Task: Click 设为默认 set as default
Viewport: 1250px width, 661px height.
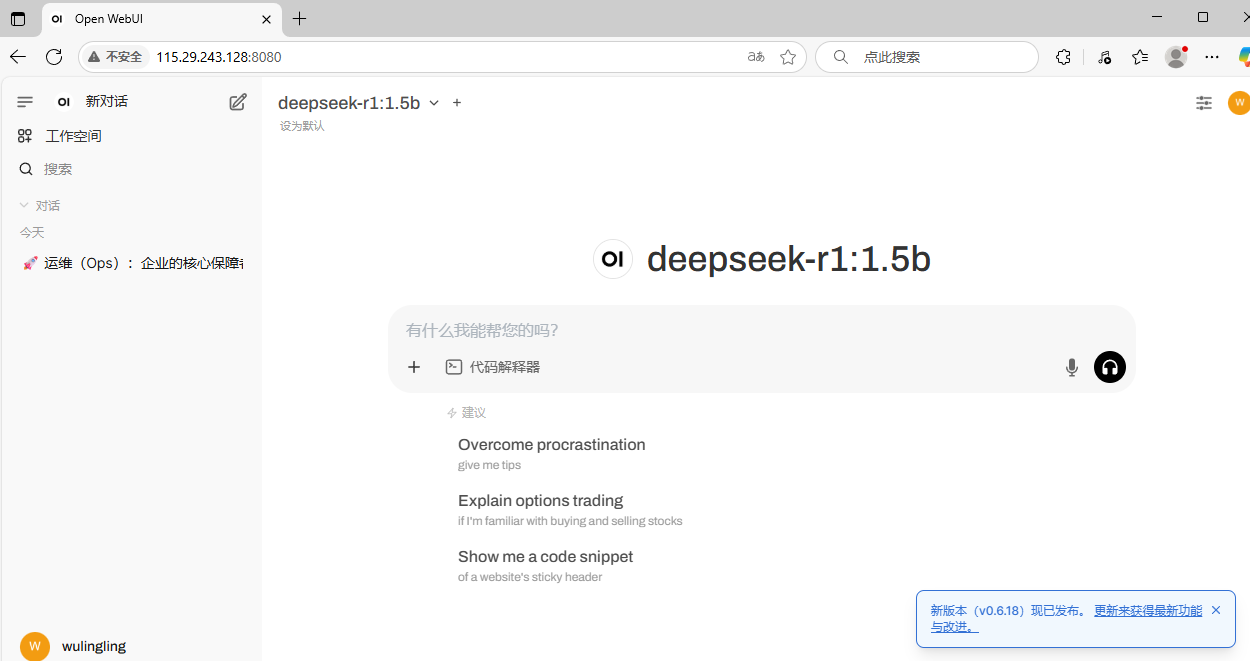Action: (x=302, y=126)
